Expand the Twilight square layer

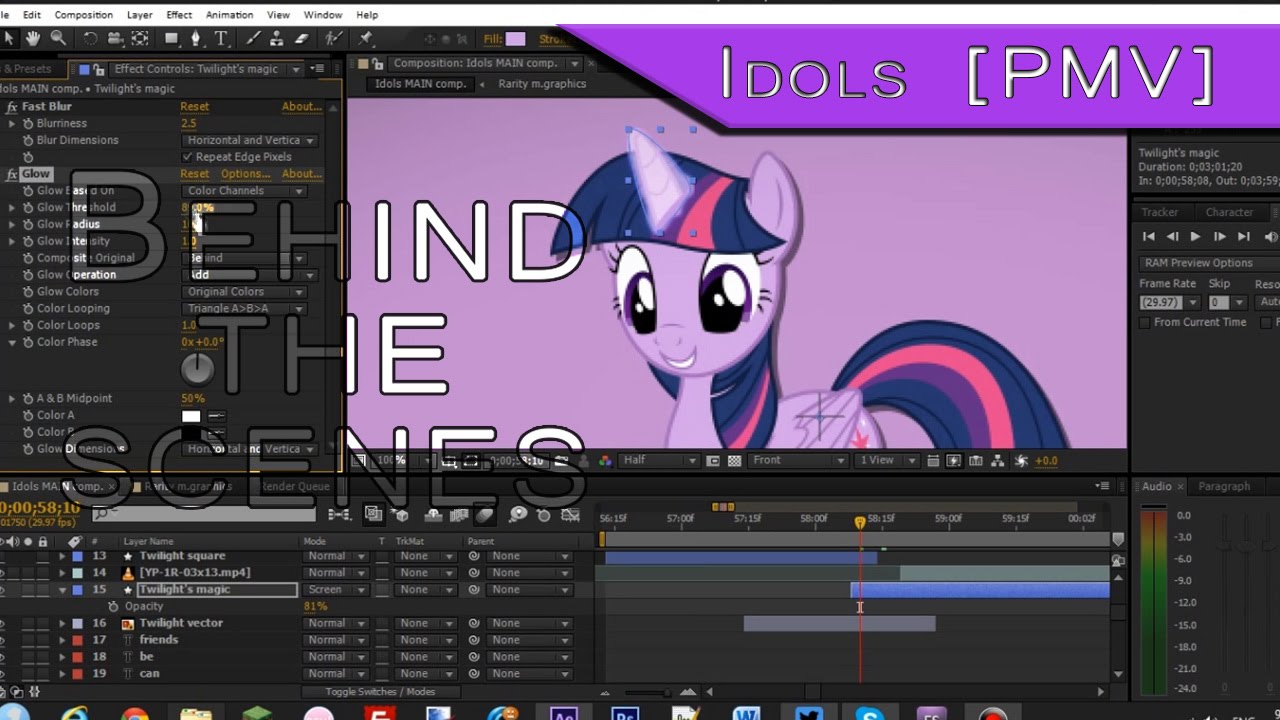click(x=62, y=556)
